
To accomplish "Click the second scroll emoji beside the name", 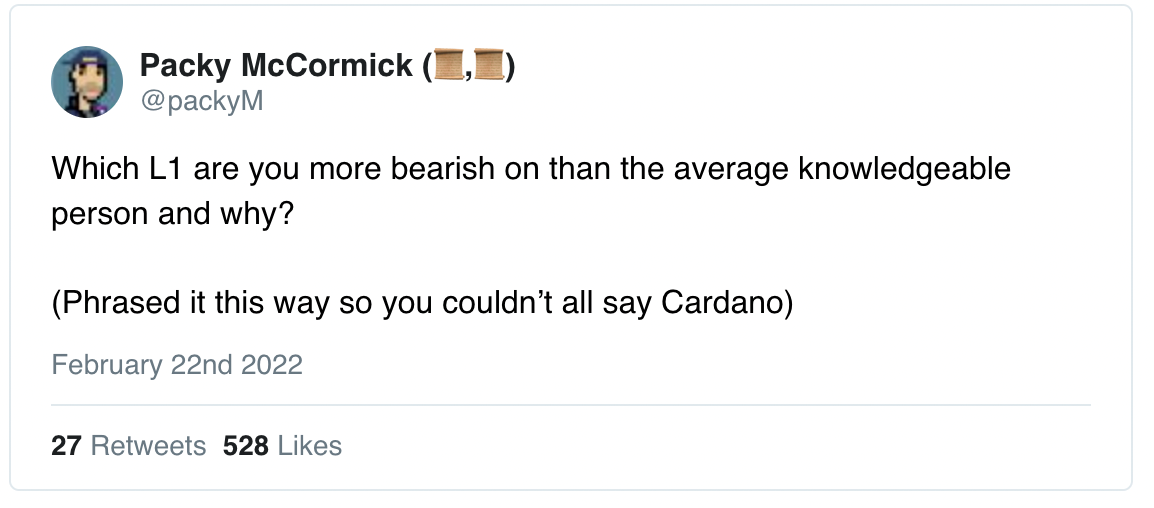I will (488, 66).
